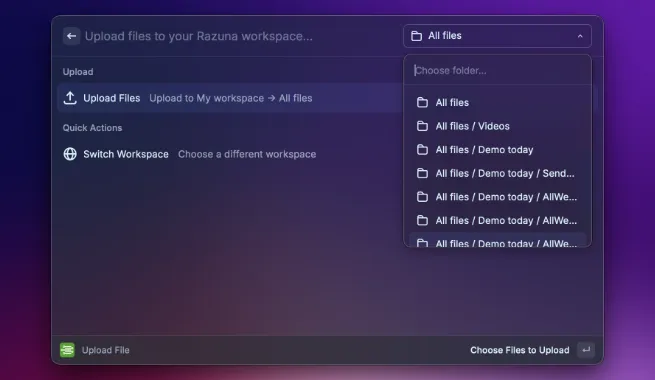
Task: Click folder icon next to All files / Demo today
Action: tap(422, 149)
